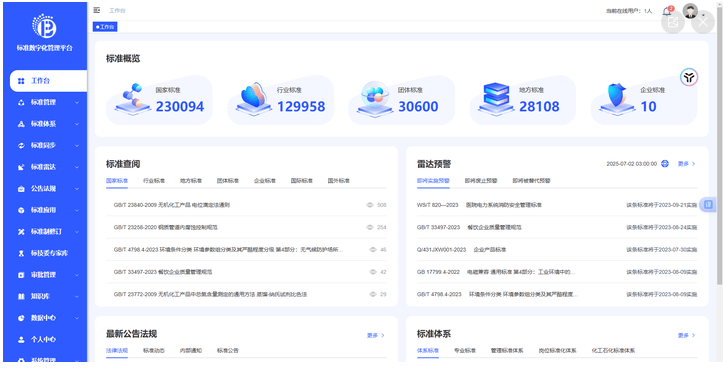Select the 专业标准 tab
This screenshot has height=370, width=723.
(465, 351)
